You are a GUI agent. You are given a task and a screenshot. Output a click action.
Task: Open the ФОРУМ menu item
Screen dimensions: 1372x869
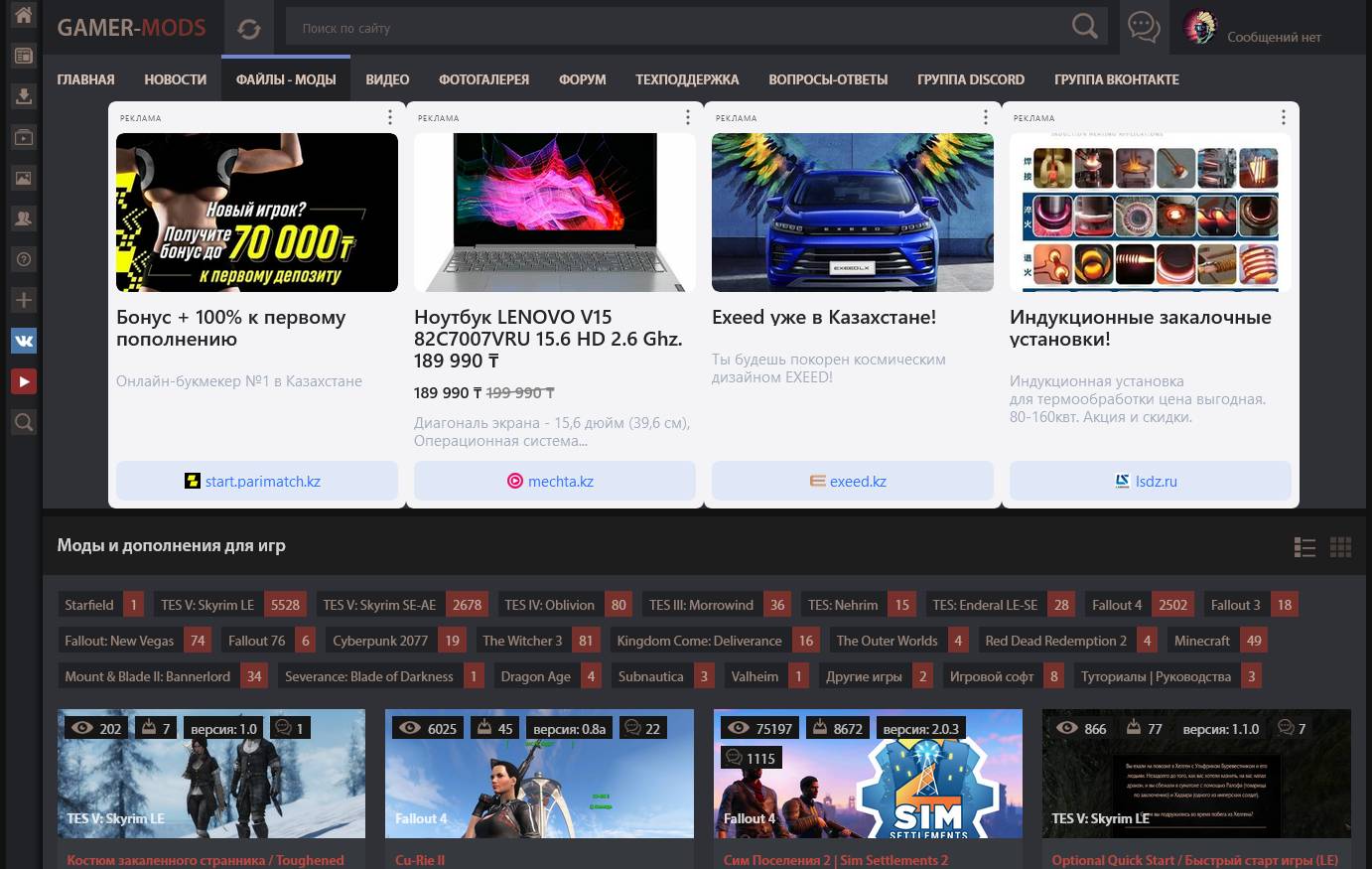(x=582, y=79)
